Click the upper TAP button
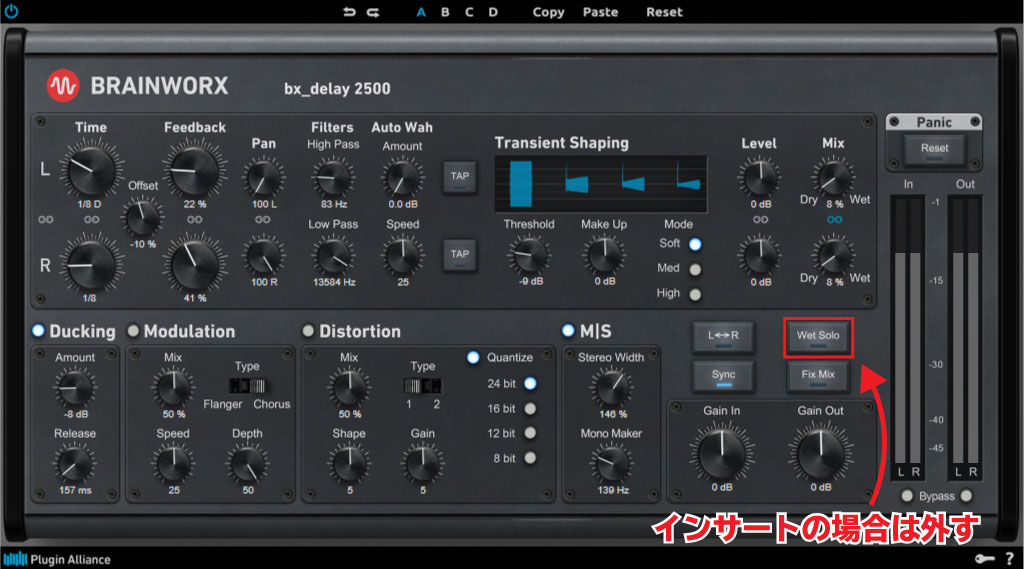Screen dimensions: 1024x569 pos(460,177)
